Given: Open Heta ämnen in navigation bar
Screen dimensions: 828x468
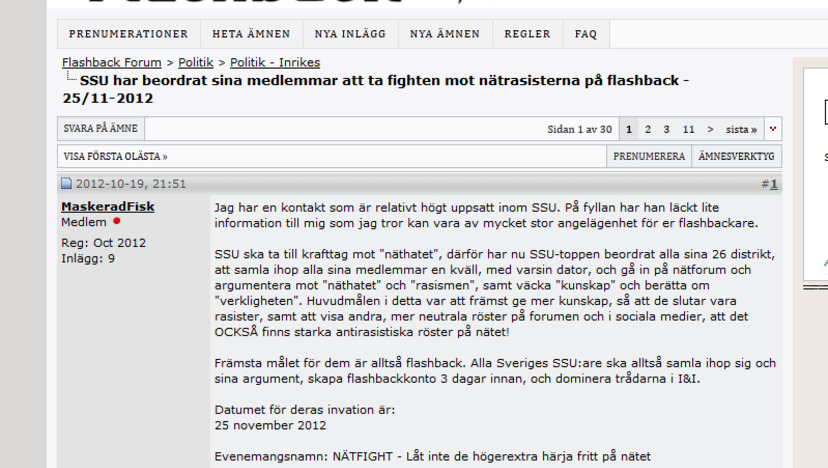Looking at the screenshot, I should (x=251, y=34).
